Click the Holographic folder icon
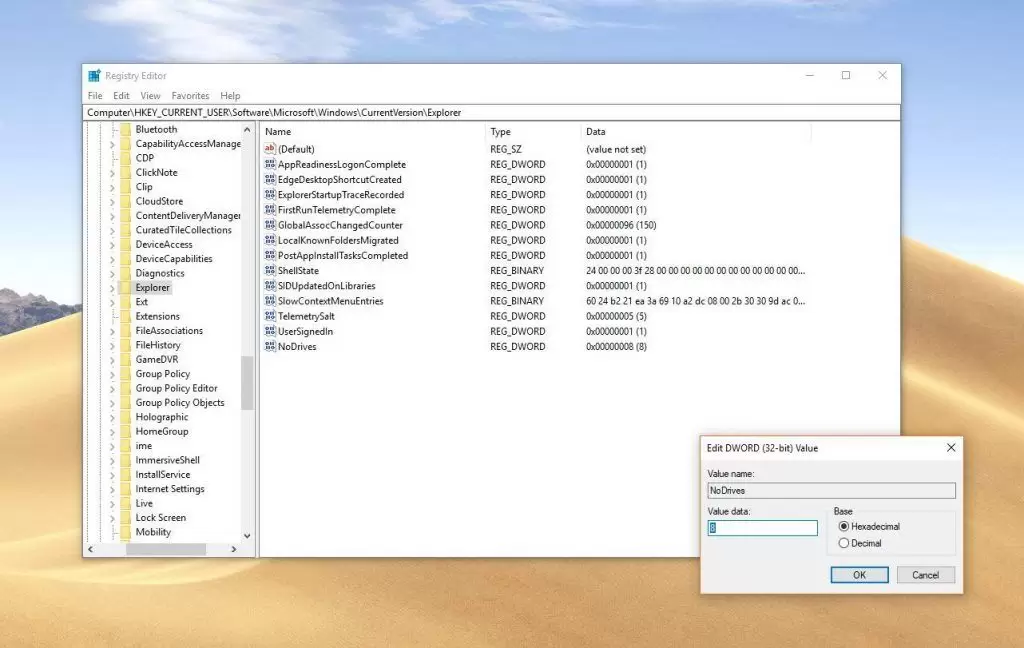Viewport: 1024px width, 648px height. coord(125,417)
